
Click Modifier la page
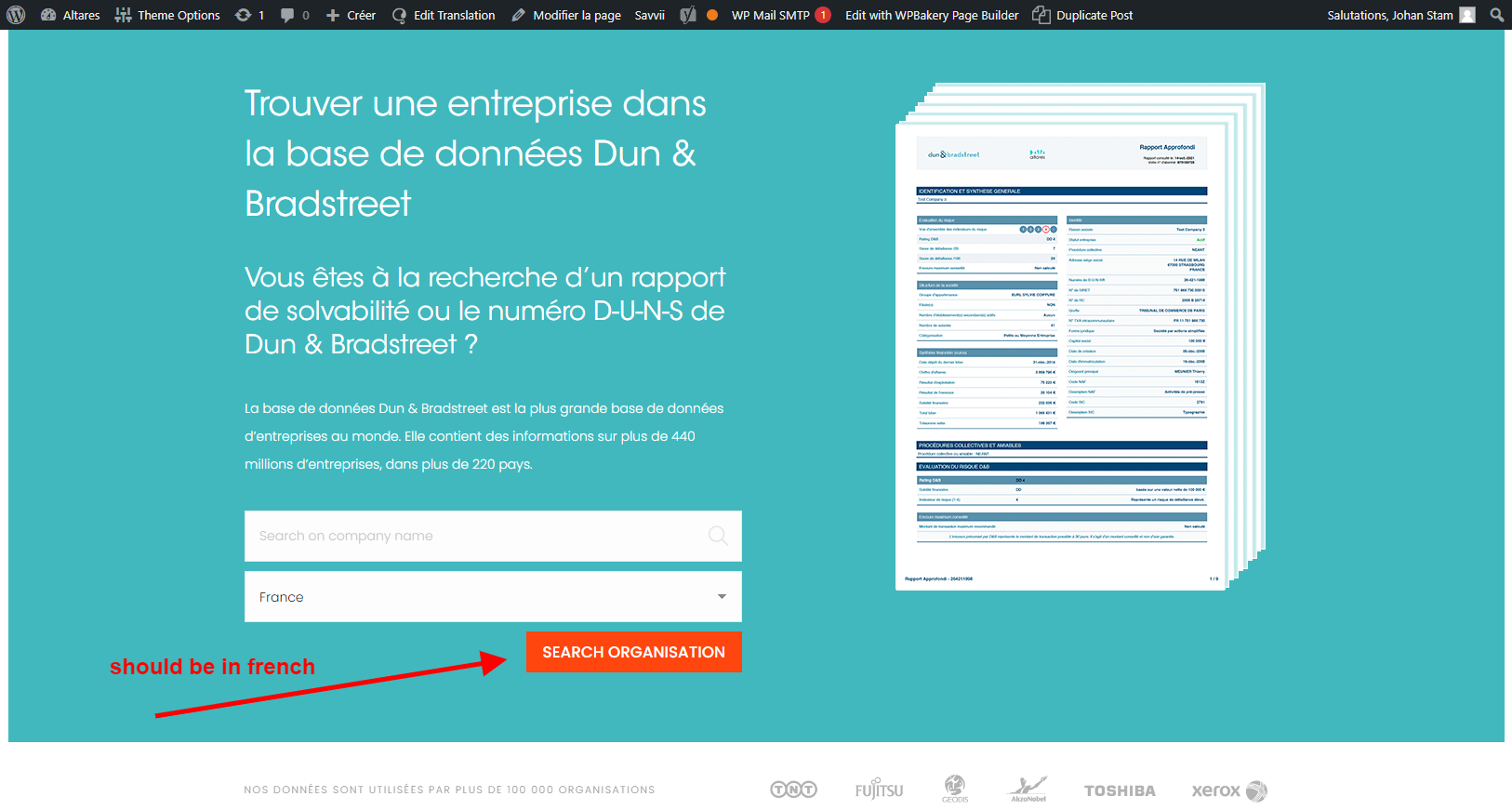pos(566,15)
